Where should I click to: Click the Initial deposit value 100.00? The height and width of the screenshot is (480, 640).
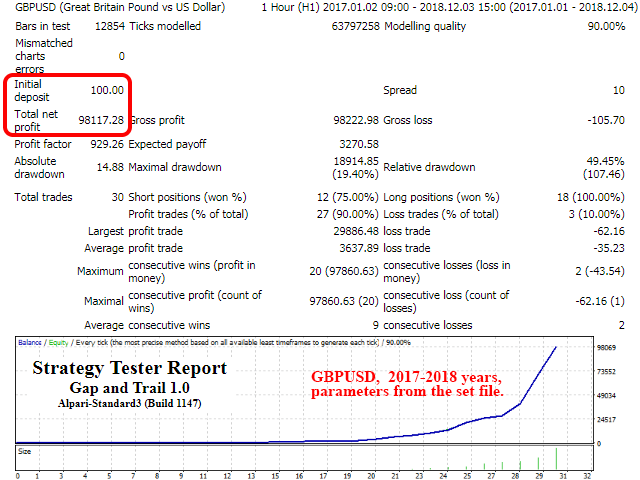(106, 90)
